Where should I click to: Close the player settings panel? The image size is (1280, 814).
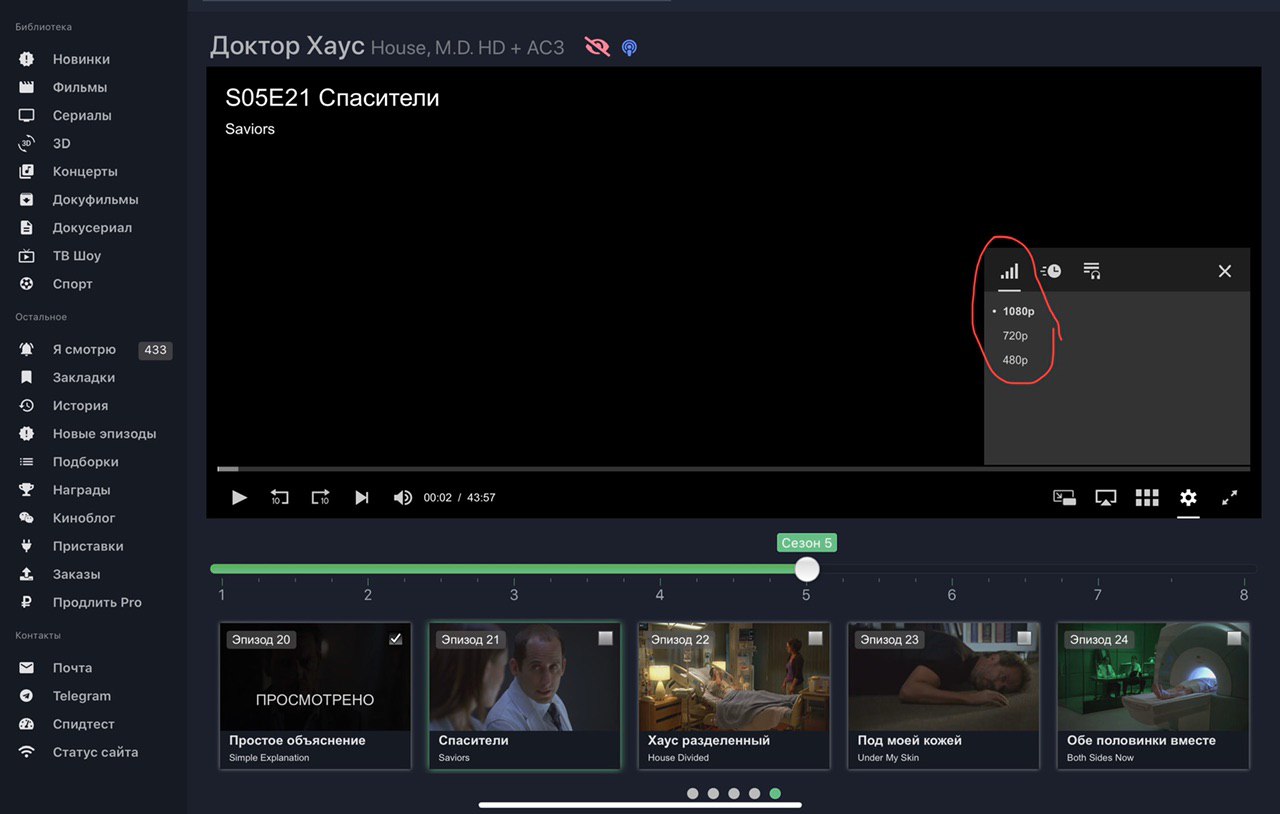pyautogui.click(x=1225, y=271)
